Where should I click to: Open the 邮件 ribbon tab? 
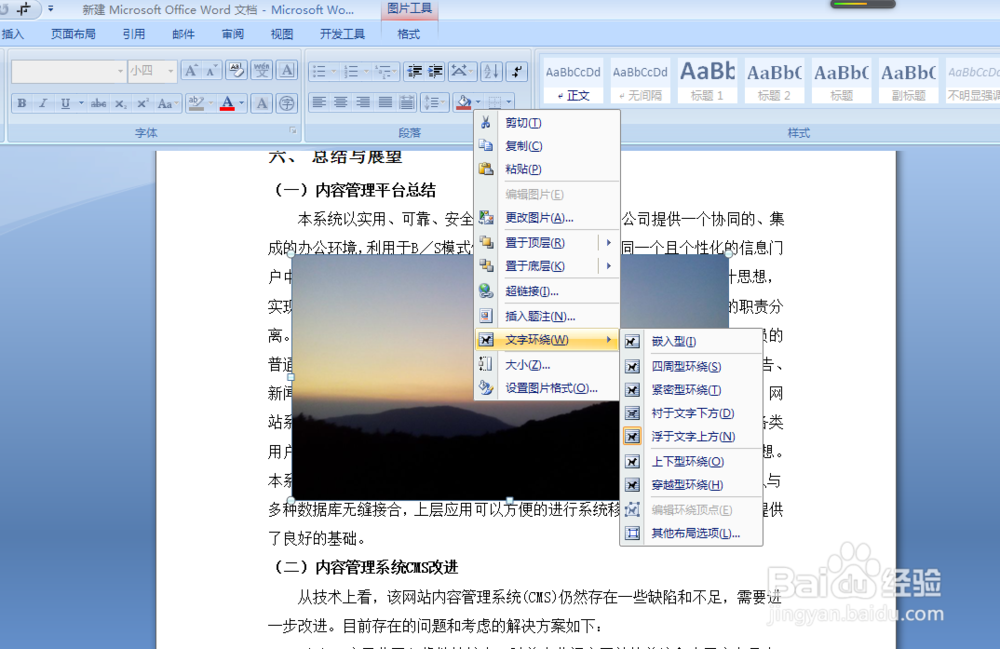(183, 34)
